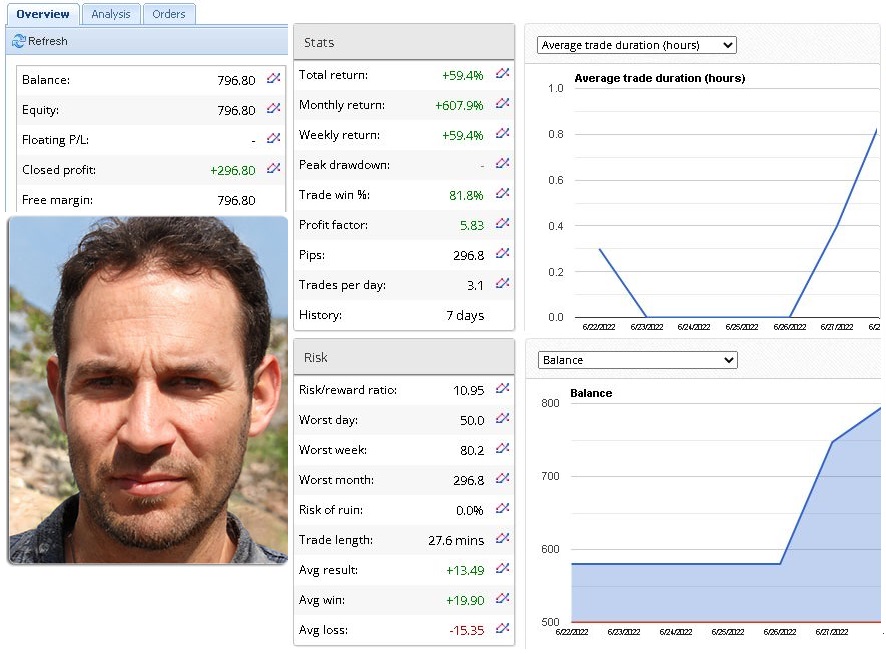Image resolution: width=886 pixels, height=654 pixels.
Task: Switch to the Overview tab
Action: [x=43, y=14]
